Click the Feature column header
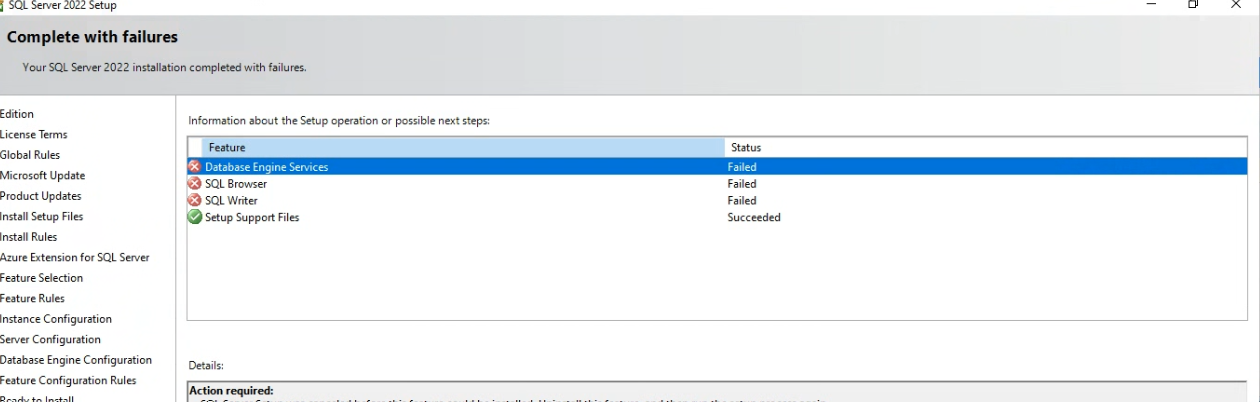1260x402 pixels. [463, 147]
